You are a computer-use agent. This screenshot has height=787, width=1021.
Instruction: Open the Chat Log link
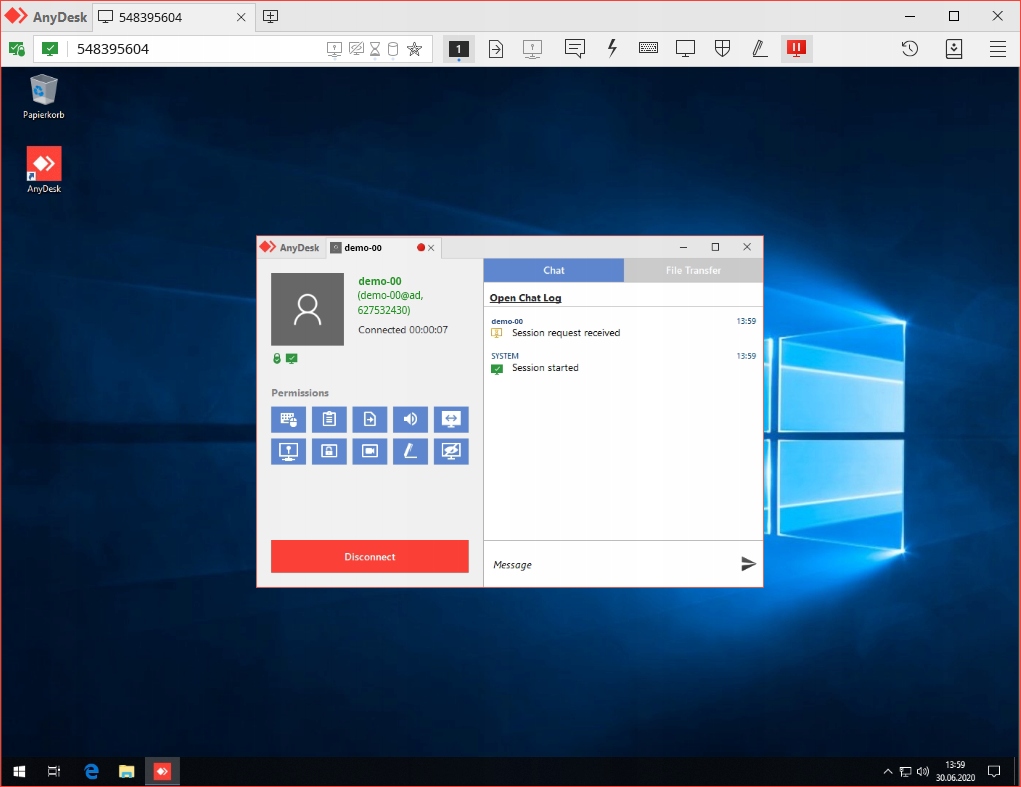coord(525,298)
